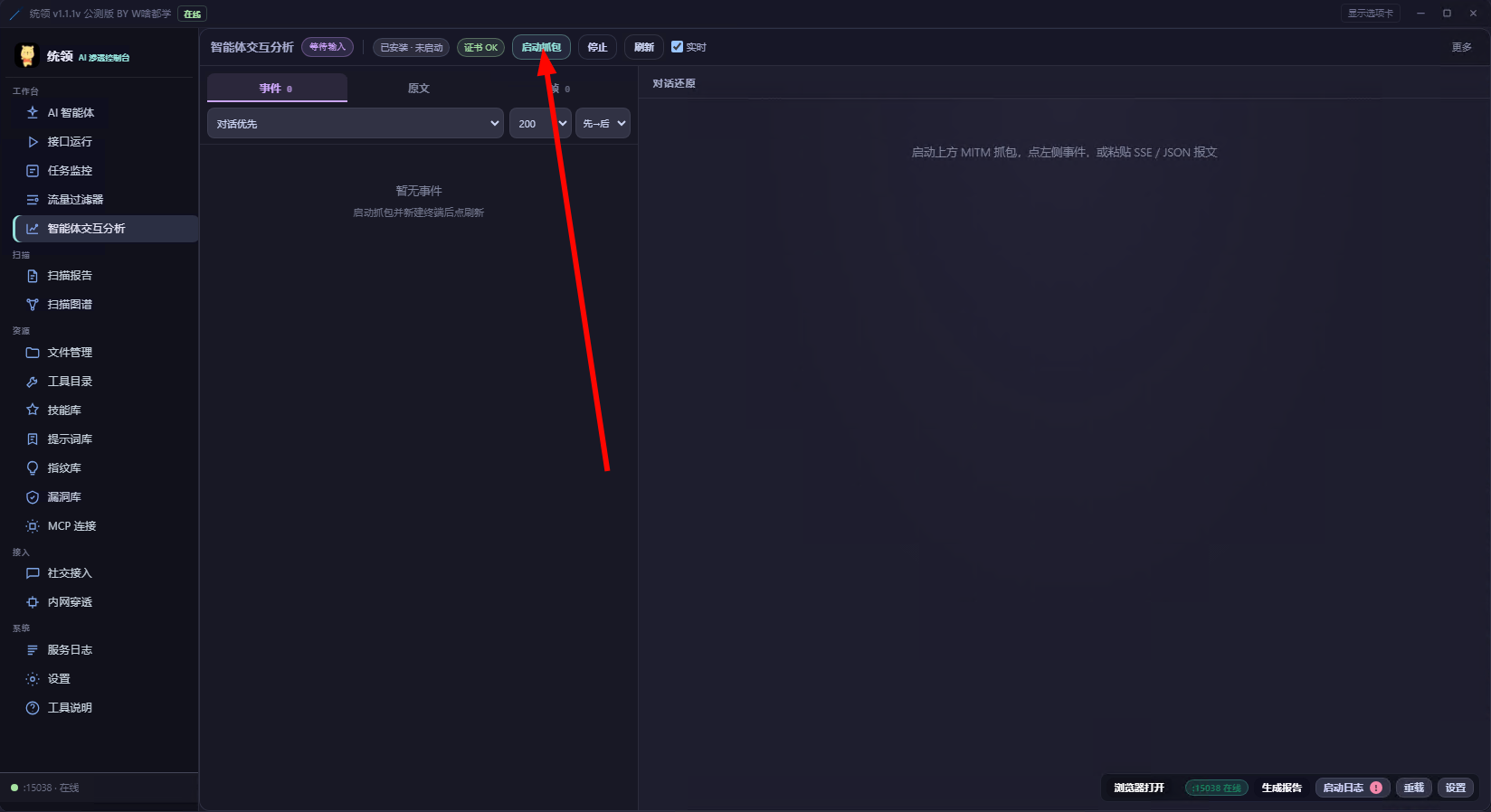Expand the 先→后 order dropdown
Screen dimensions: 1491x812
pyautogui.click(x=603, y=124)
